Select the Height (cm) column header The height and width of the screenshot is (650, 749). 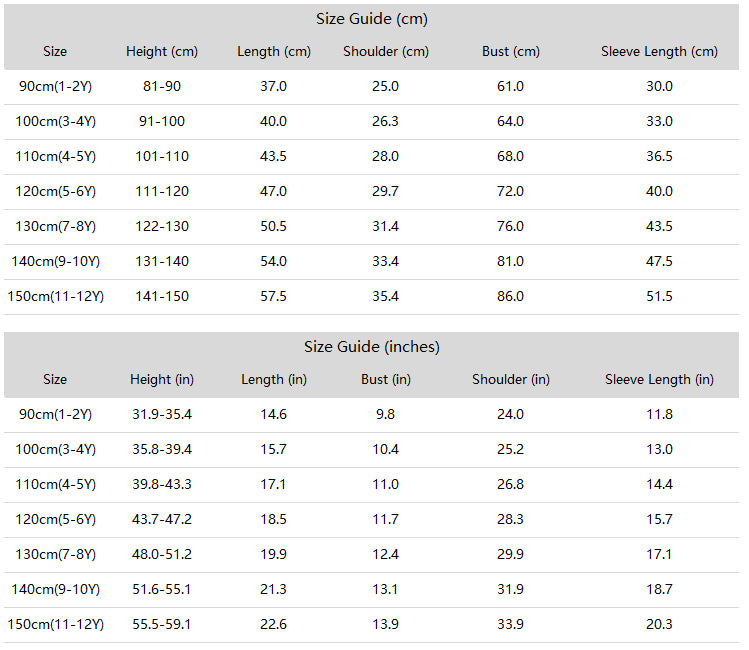click(162, 52)
